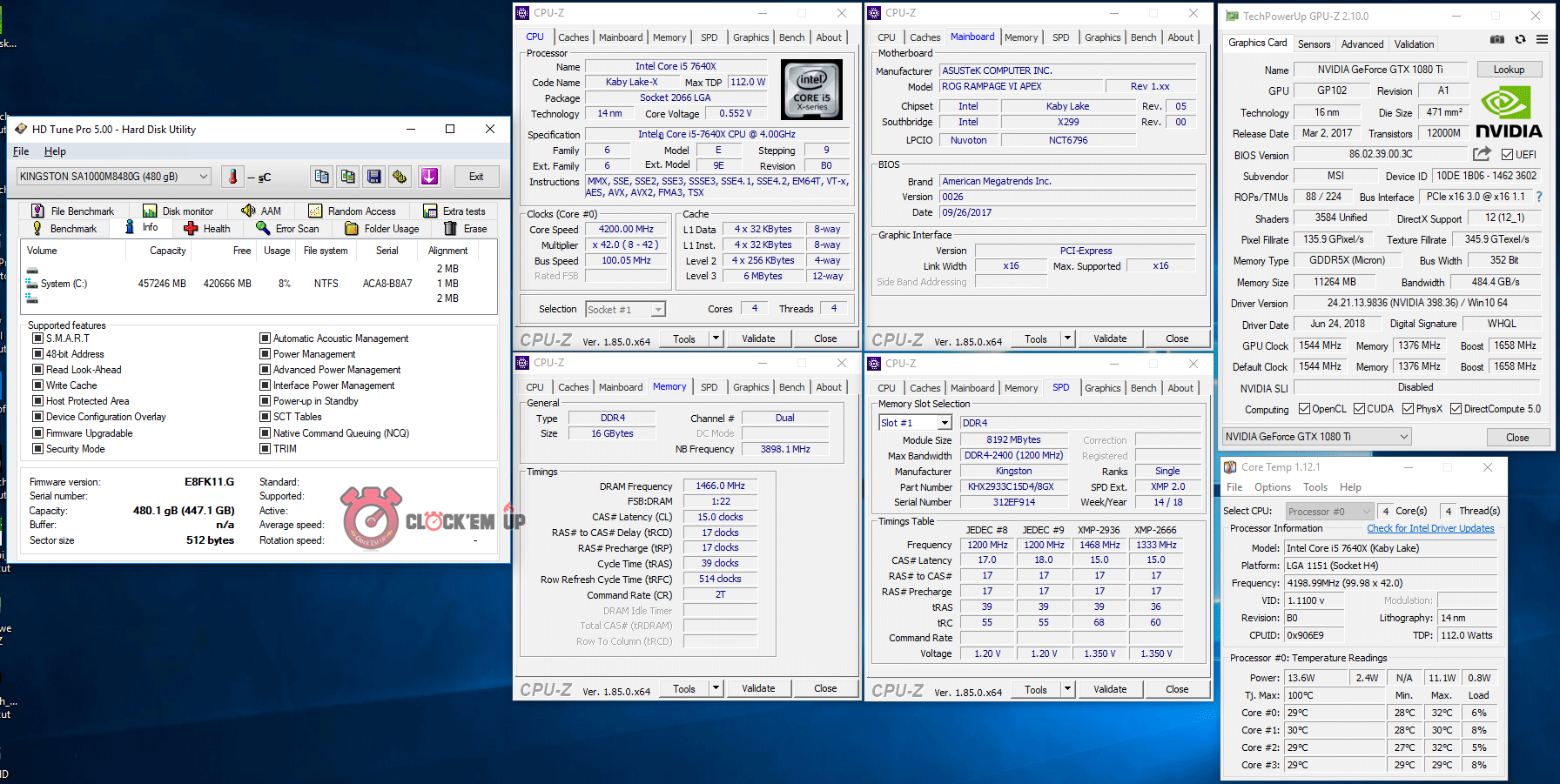Switch to the Health tab in HD Tune

pyautogui.click(x=207, y=229)
